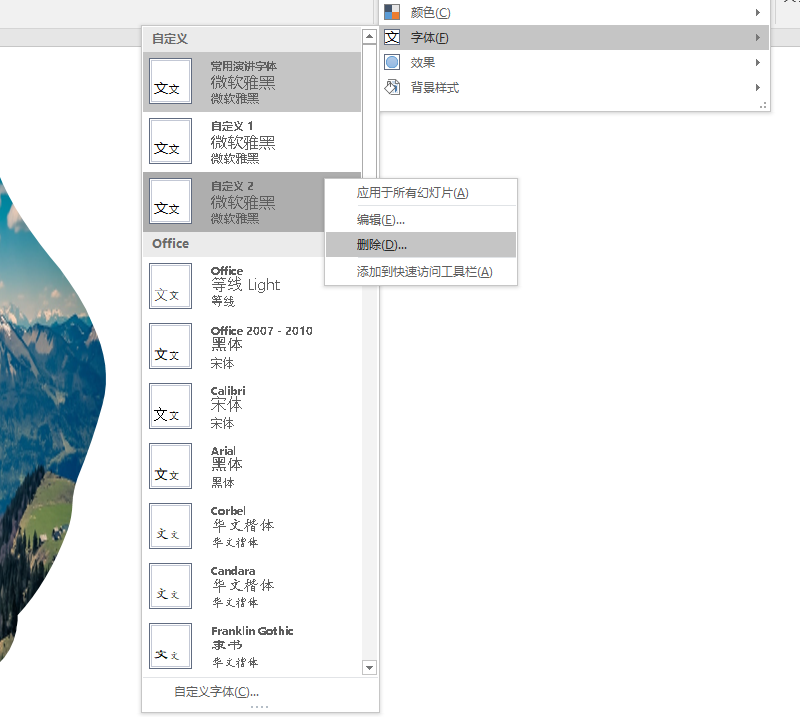Click the Arial preview thumbnail
The height and width of the screenshot is (717, 800).
pyautogui.click(x=170, y=466)
